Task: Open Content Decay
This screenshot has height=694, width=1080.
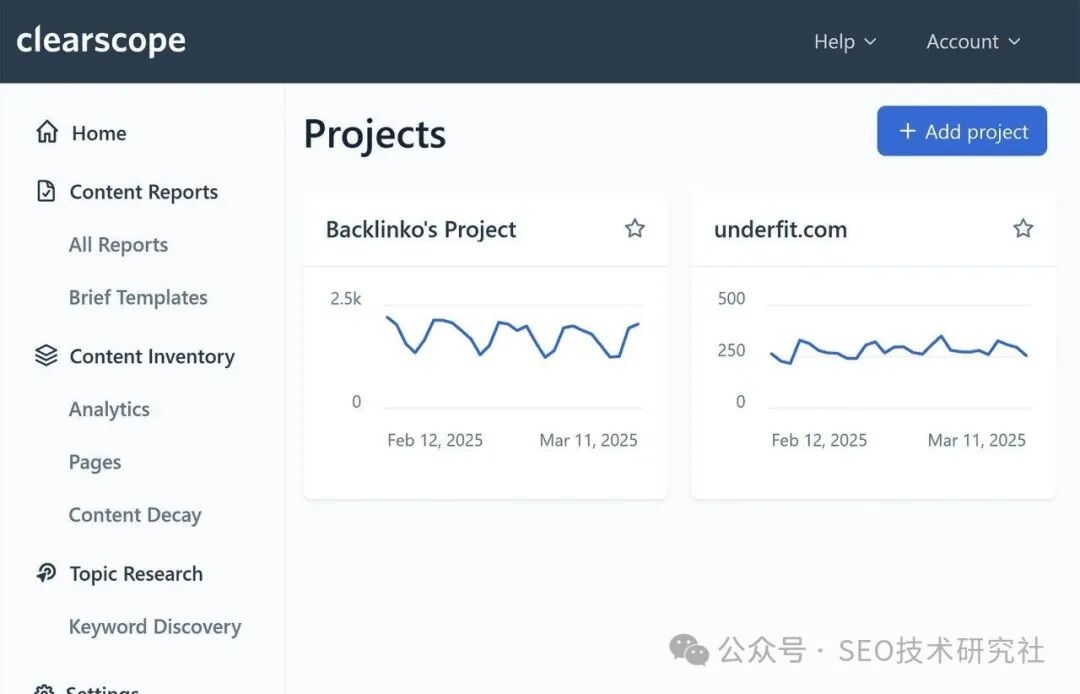Action: tap(135, 515)
